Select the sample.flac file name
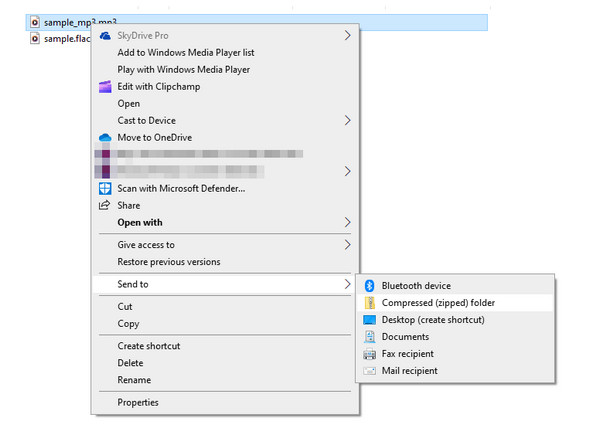This screenshot has height=425, width=600. 67,39
